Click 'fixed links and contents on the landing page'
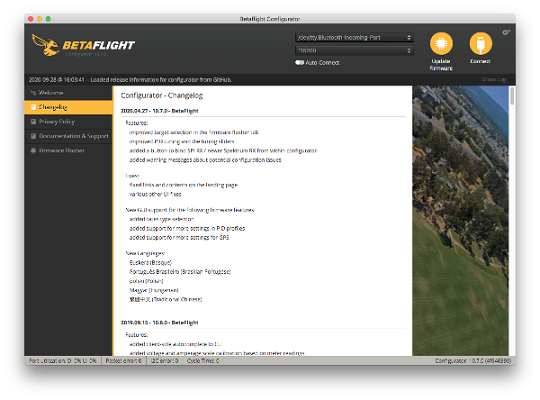This screenshot has width=540, height=400. pyautogui.click(x=183, y=185)
